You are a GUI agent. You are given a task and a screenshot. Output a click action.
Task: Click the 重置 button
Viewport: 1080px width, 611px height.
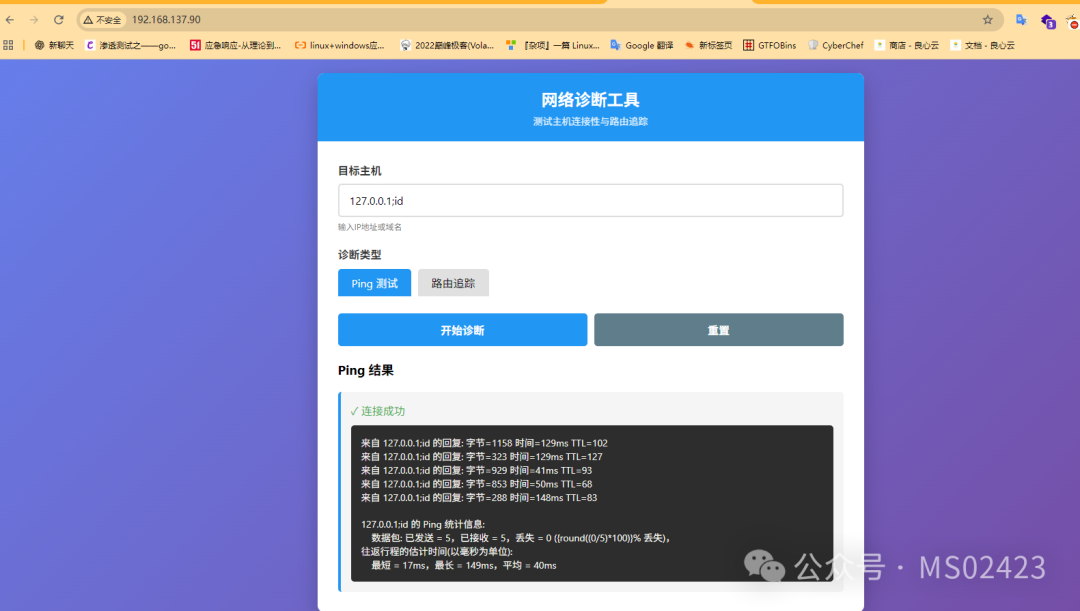[x=718, y=330]
